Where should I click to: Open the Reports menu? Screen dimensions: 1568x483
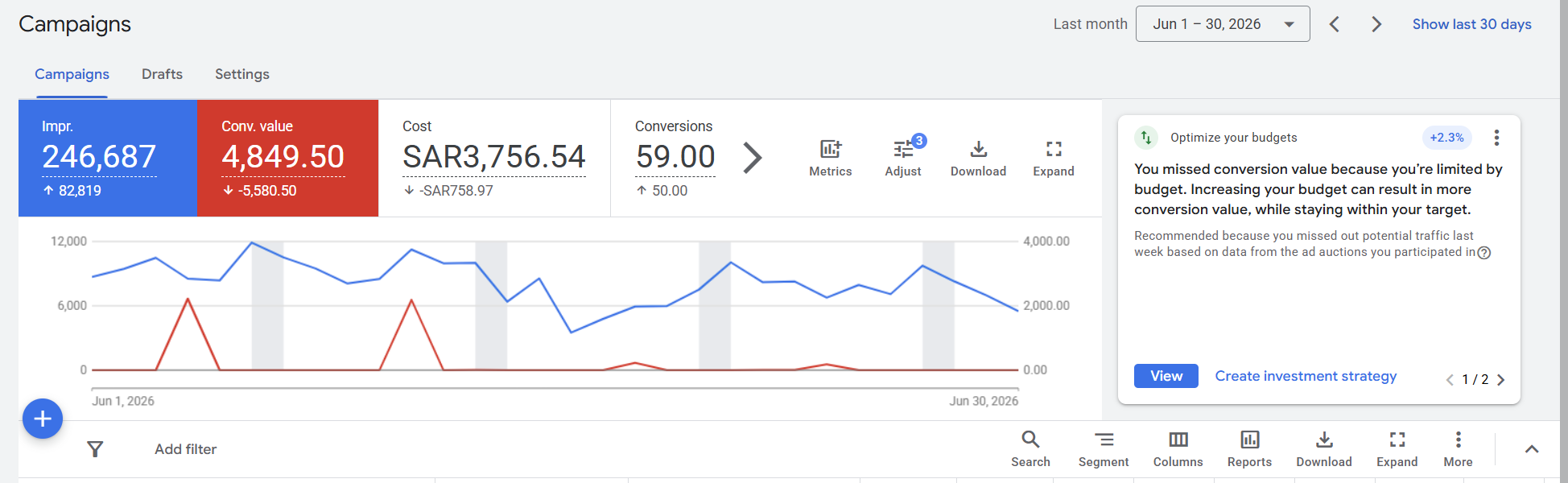[1249, 449]
